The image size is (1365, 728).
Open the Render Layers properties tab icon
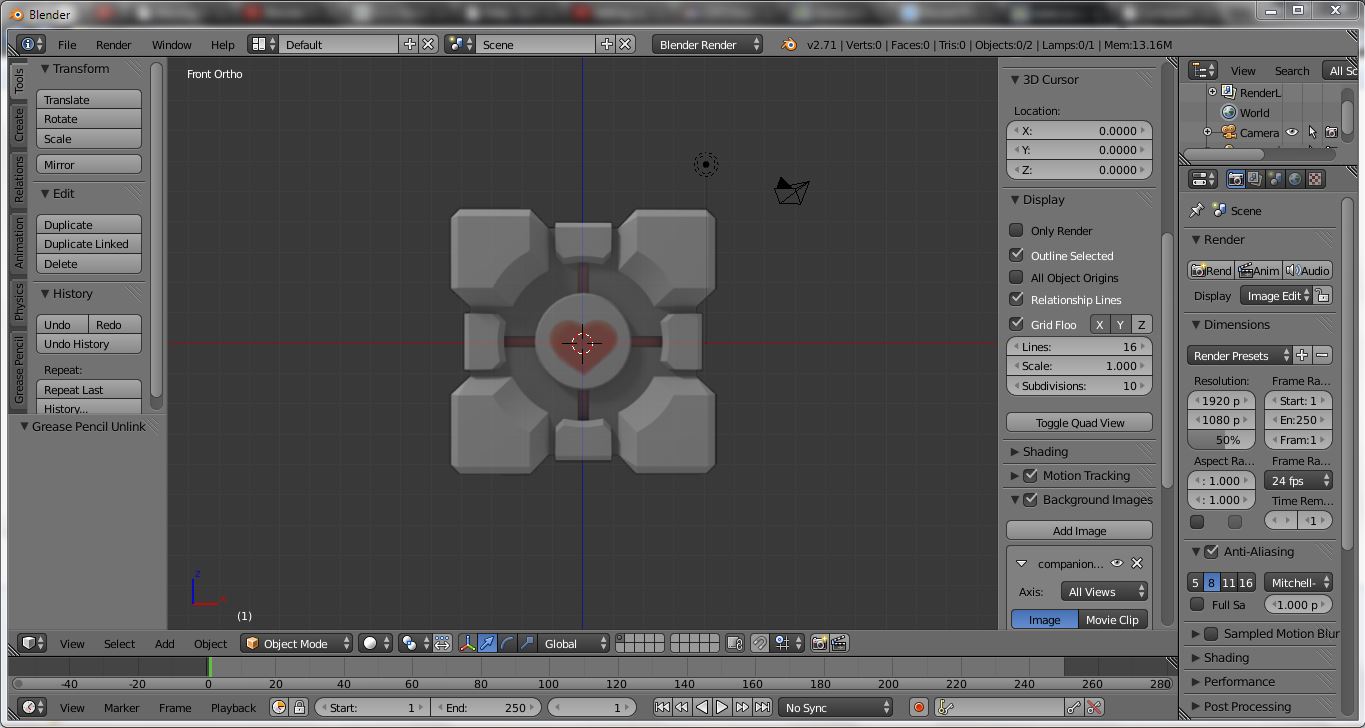[1255, 179]
